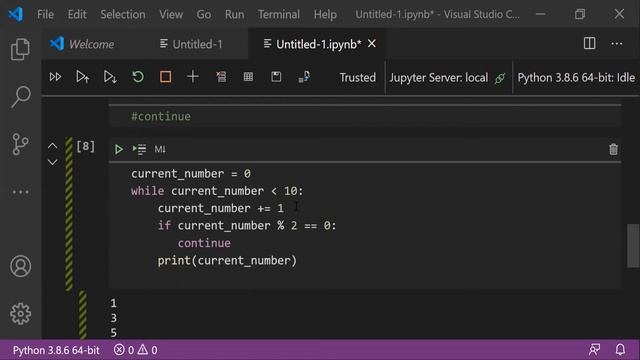Switch to the Untitled-1 tab
This screenshot has height=360, width=640.
(x=192, y=44)
